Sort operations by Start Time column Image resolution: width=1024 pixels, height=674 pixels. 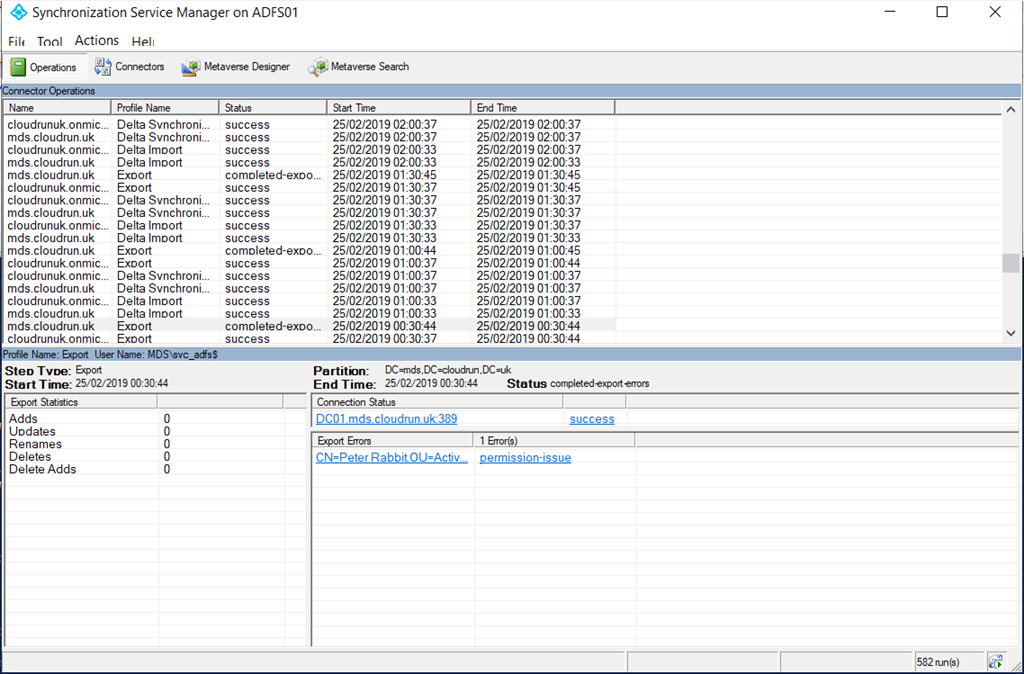[398, 107]
